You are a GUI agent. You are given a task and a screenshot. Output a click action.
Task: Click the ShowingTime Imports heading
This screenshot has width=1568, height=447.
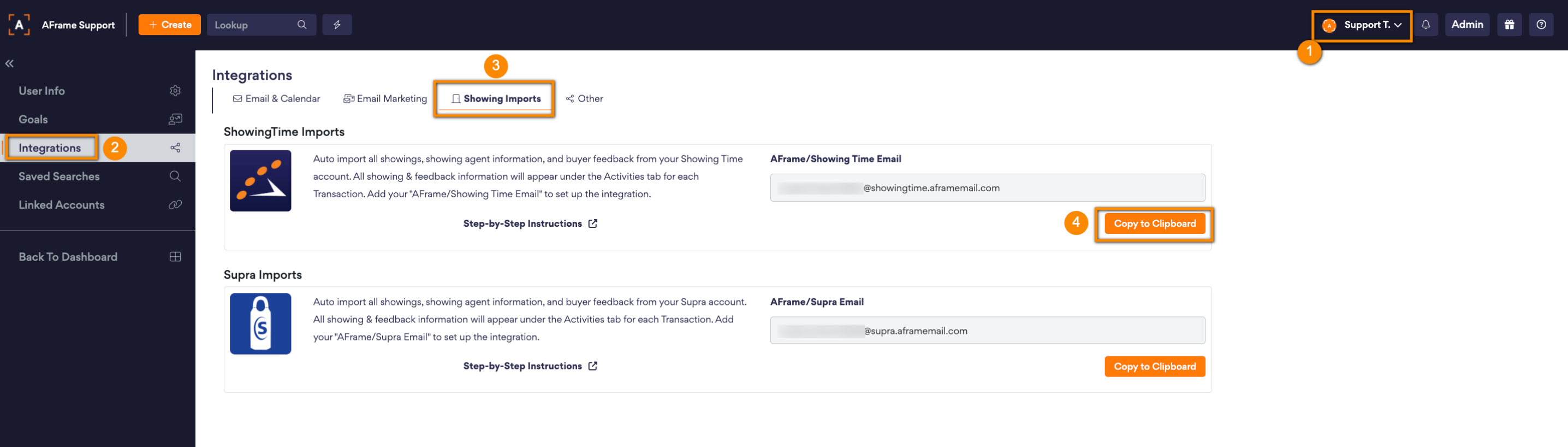pos(284,132)
